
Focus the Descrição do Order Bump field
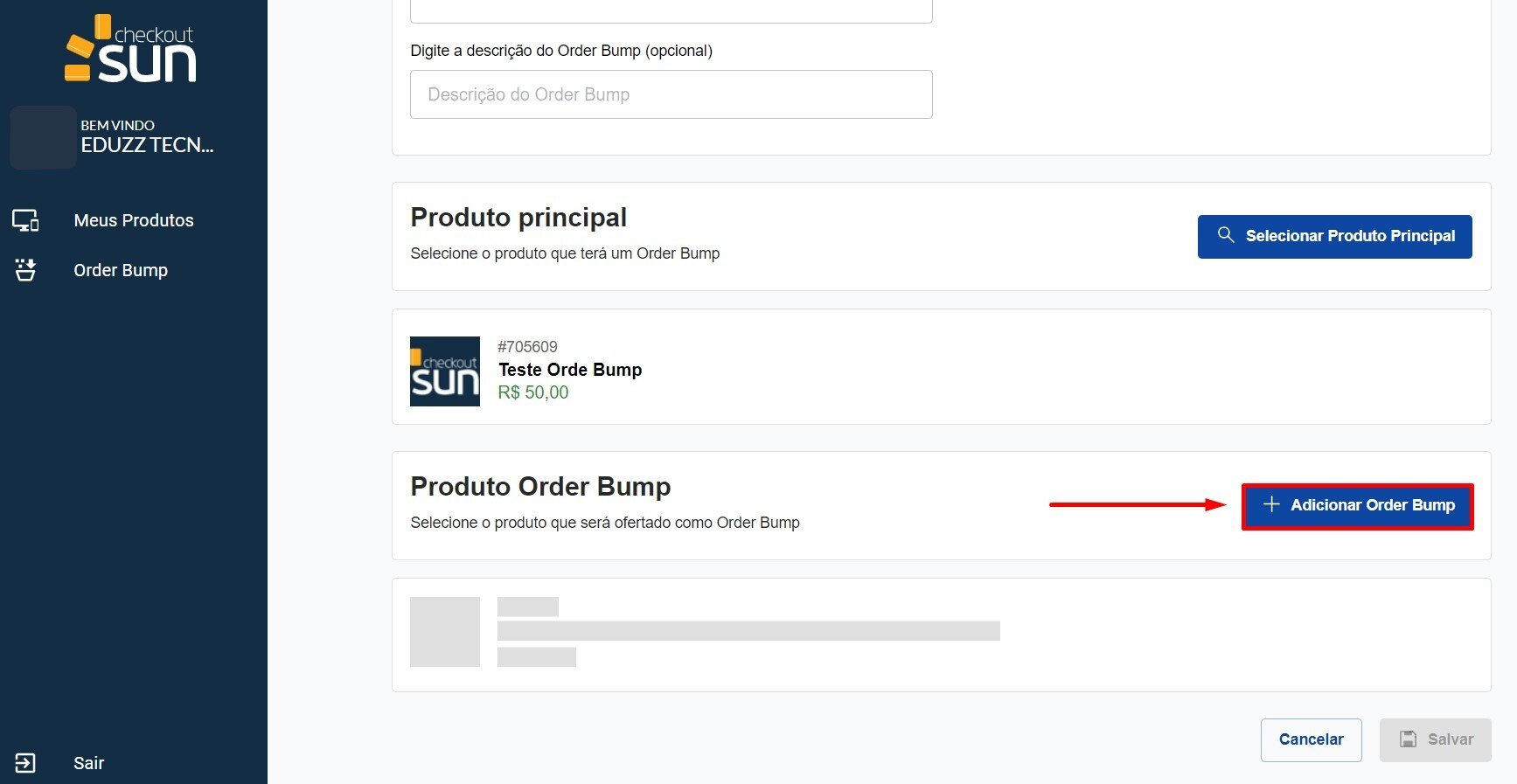pos(671,94)
